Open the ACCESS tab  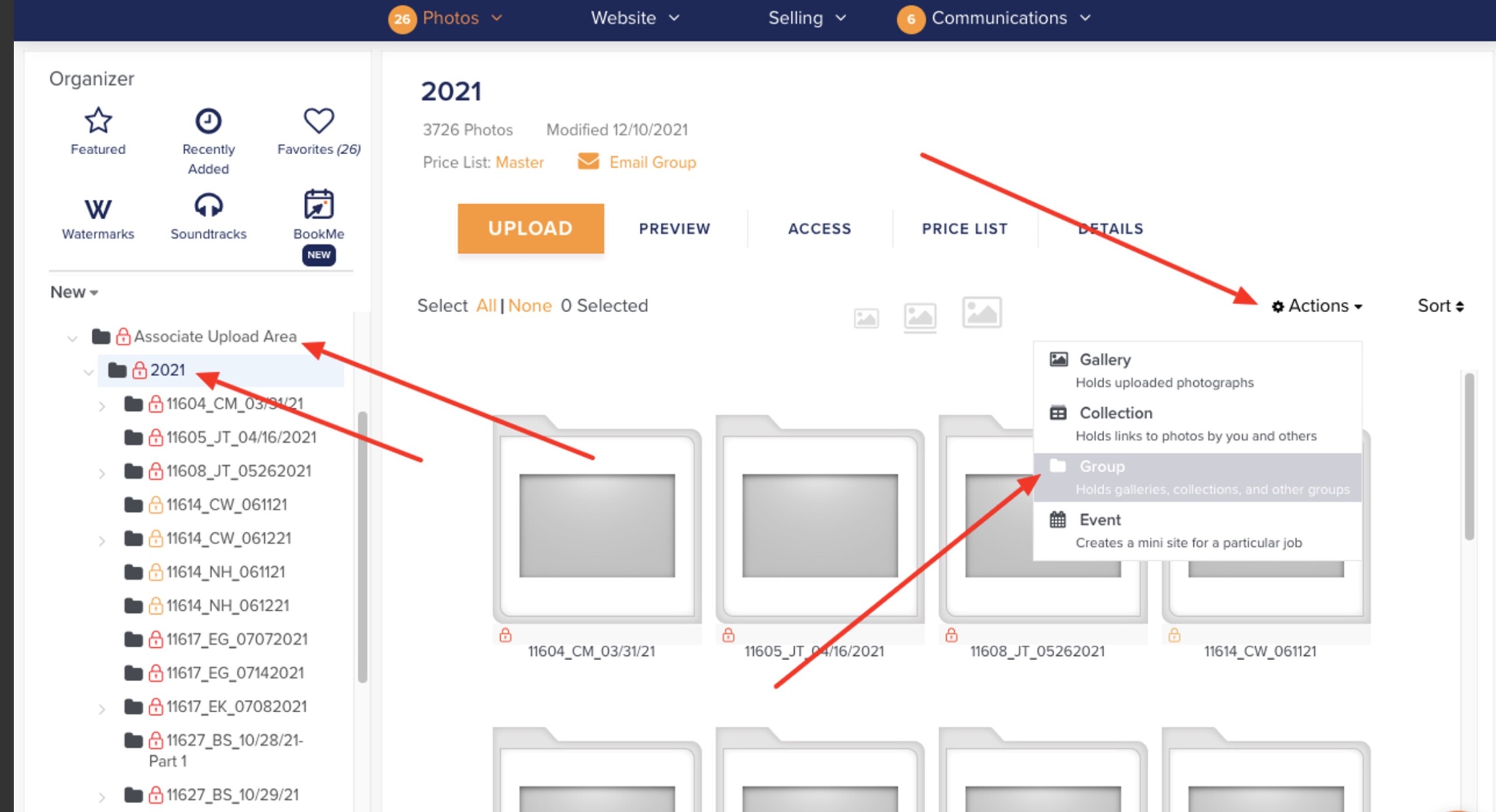pos(819,228)
